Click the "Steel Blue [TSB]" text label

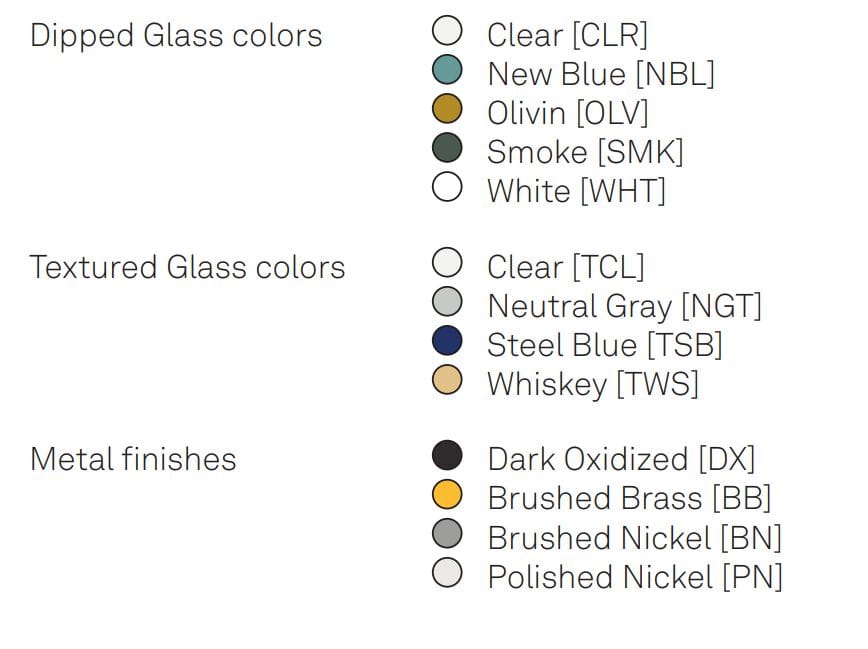coord(604,345)
